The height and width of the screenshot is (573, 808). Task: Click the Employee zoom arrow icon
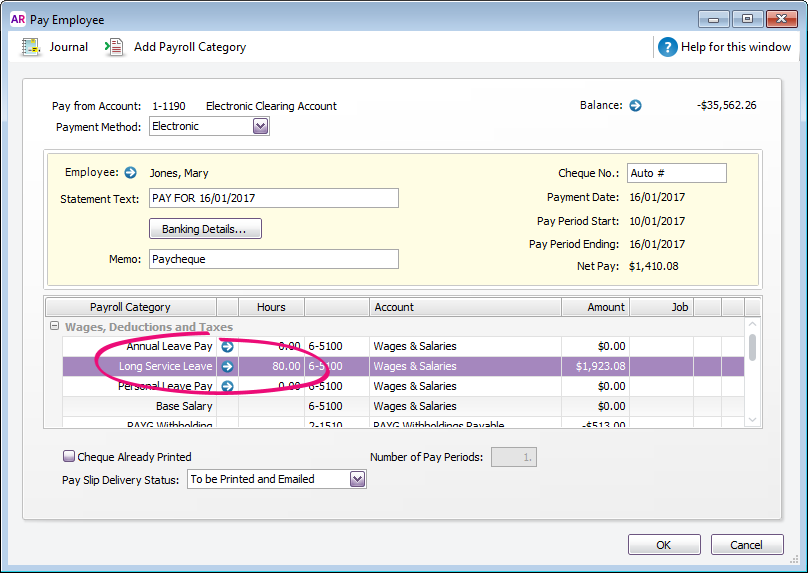(130, 173)
